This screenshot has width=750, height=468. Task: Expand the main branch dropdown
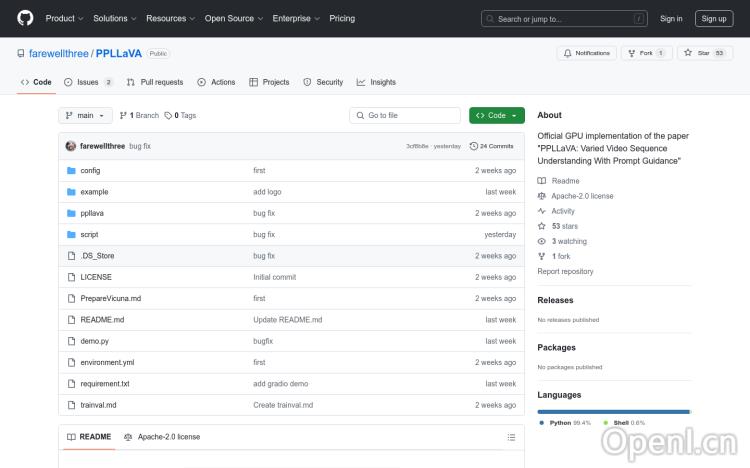[86, 115]
